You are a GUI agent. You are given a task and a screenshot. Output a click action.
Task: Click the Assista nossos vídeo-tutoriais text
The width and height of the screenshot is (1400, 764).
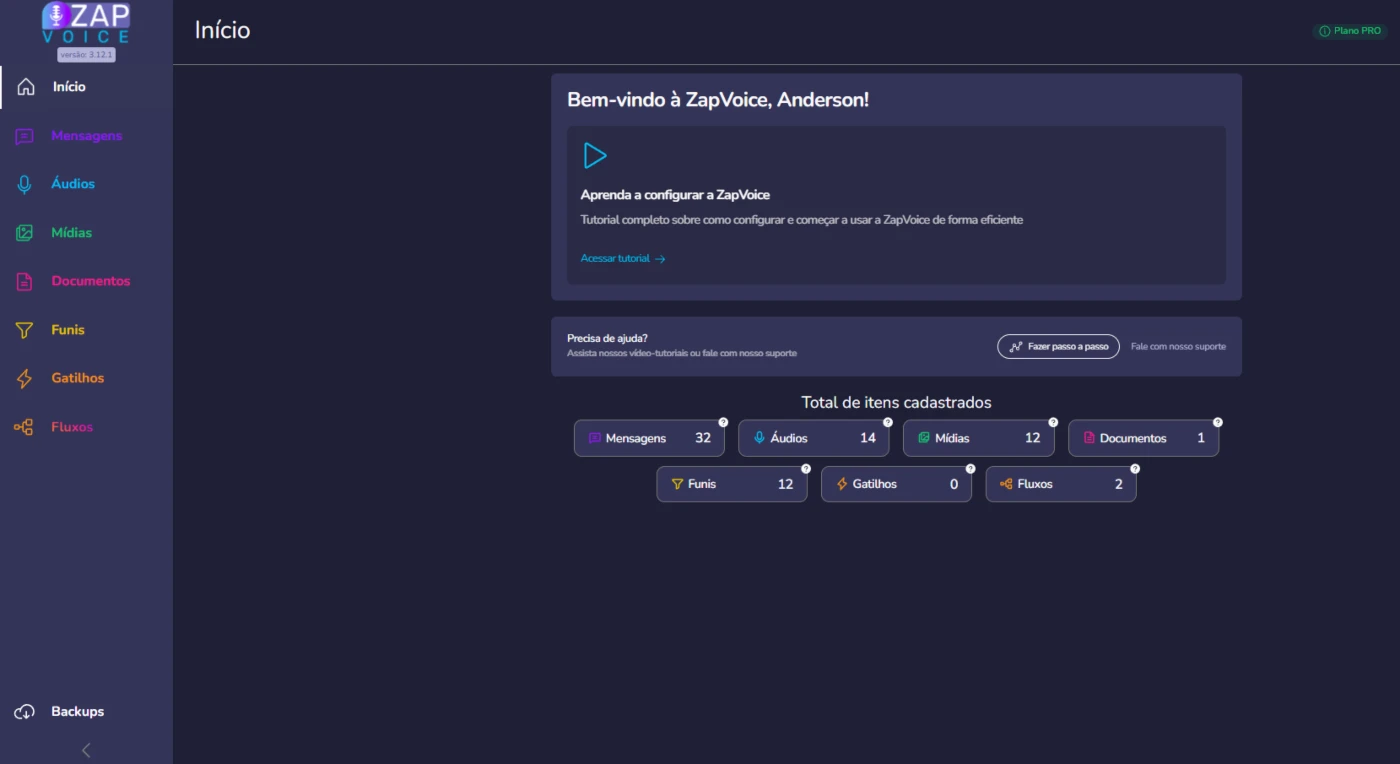click(x=682, y=353)
